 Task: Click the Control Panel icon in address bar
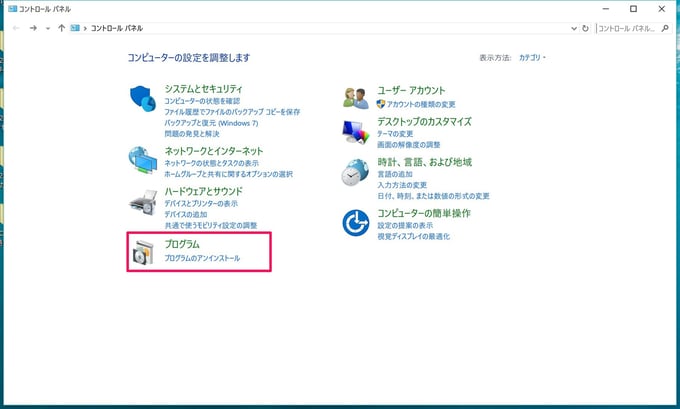pyautogui.click(x=75, y=28)
